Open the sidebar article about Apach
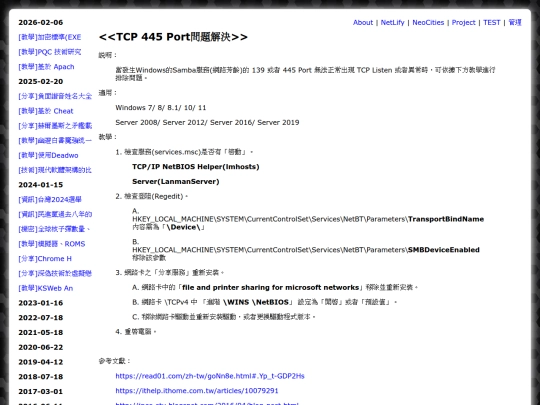The image size is (540, 405). pyautogui.click(x=46, y=67)
